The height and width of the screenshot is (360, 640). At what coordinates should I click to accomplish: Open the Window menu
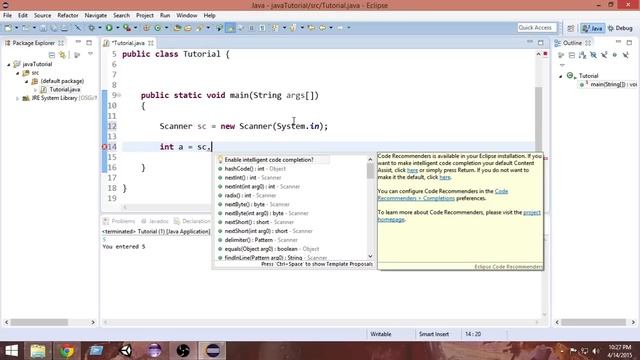pos(187,16)
